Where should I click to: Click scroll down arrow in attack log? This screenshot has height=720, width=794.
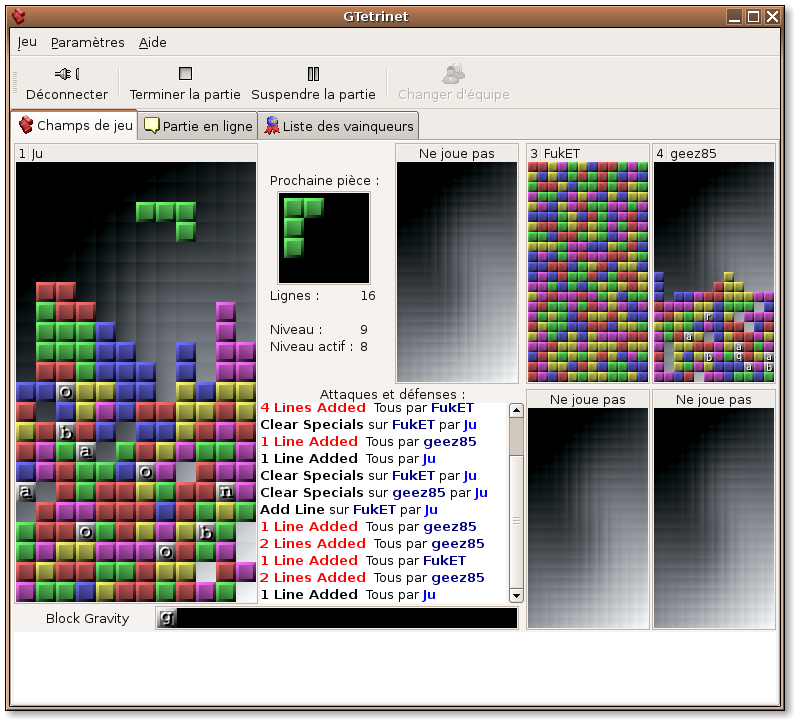pyautogui.click(x=516, y=595)
